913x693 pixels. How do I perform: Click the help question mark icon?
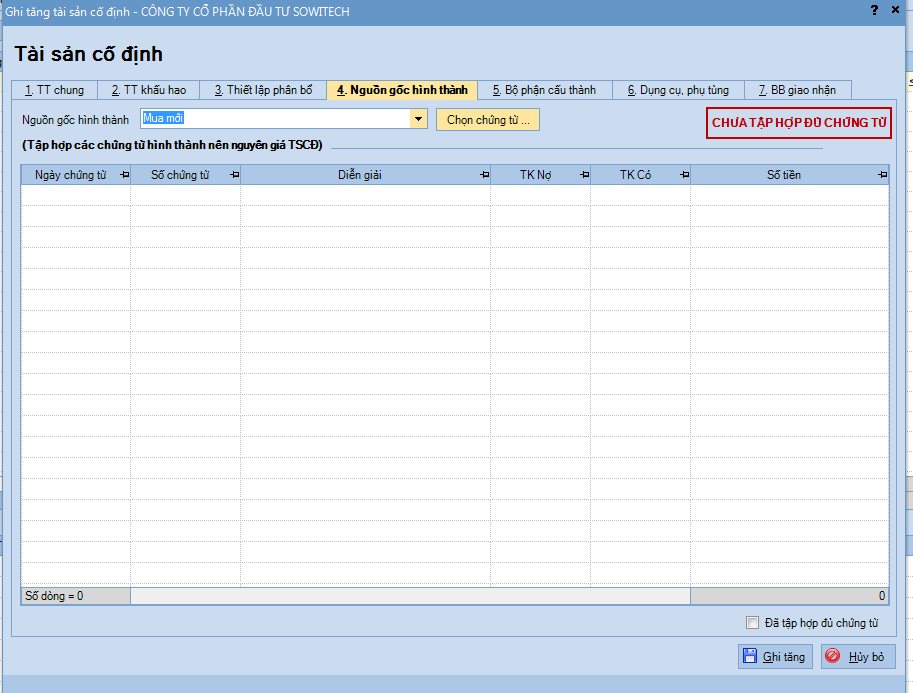[x=874, y=10]
